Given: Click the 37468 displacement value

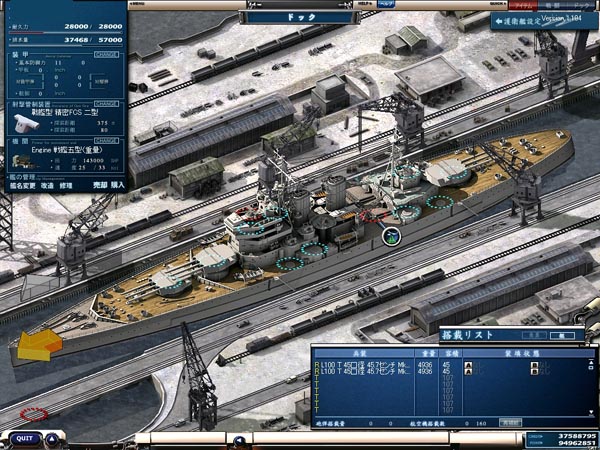Looking at the screenshot, I should click(x=76, y=40).
